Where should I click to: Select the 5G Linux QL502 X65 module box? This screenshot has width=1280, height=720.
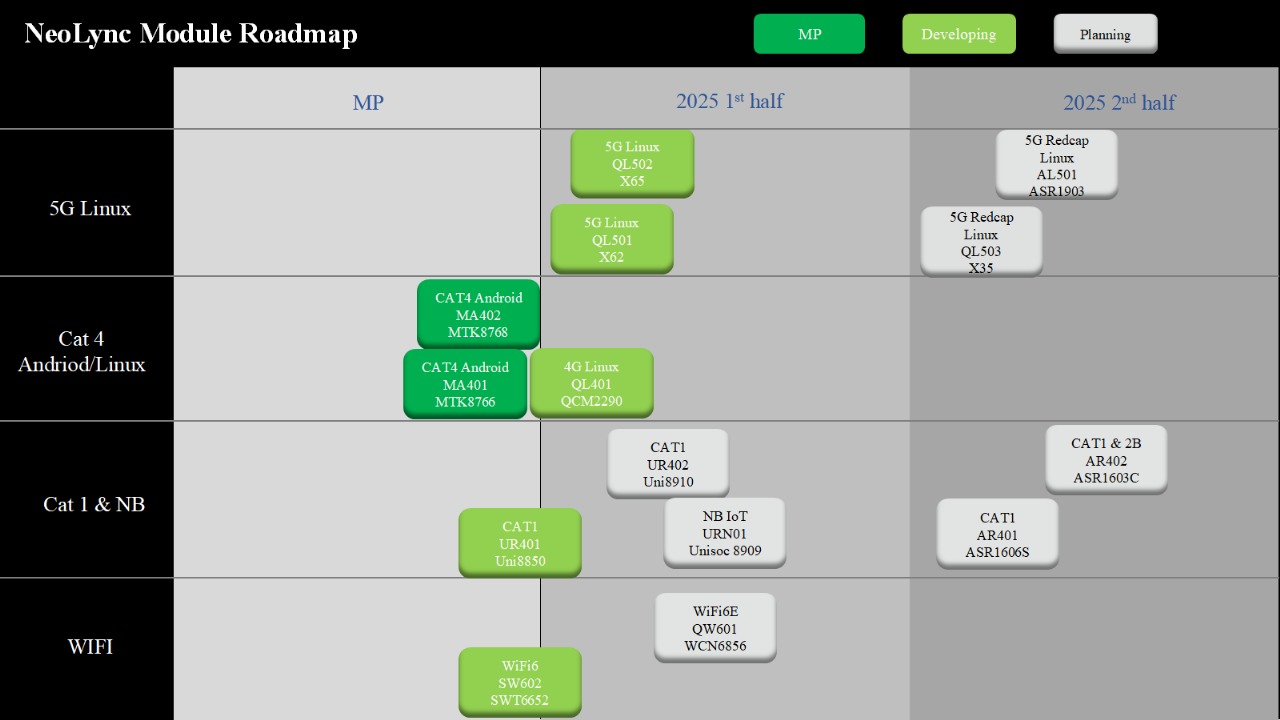(x=631, y=163)
